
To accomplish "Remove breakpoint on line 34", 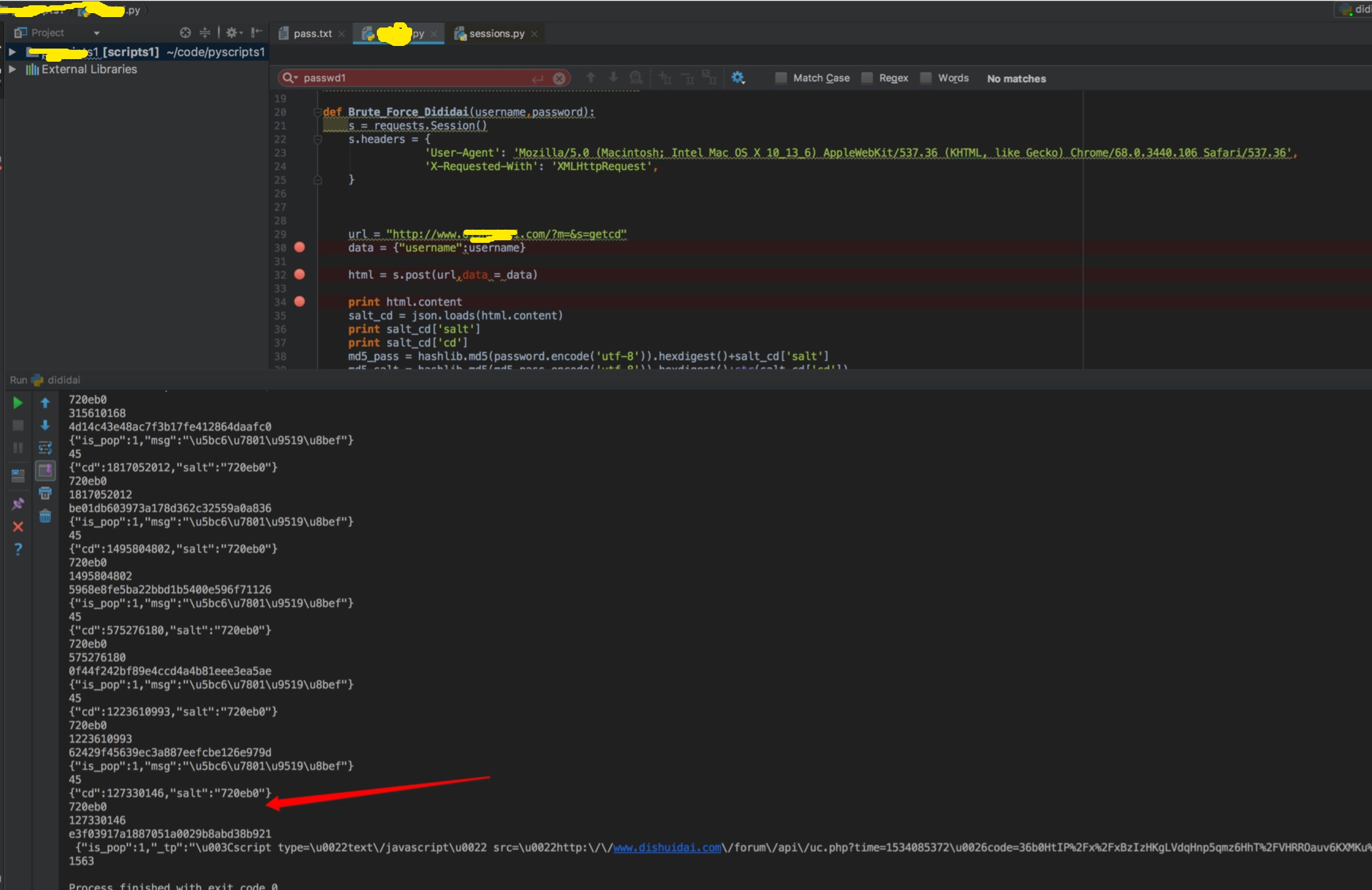I will [x=299, y=302].
